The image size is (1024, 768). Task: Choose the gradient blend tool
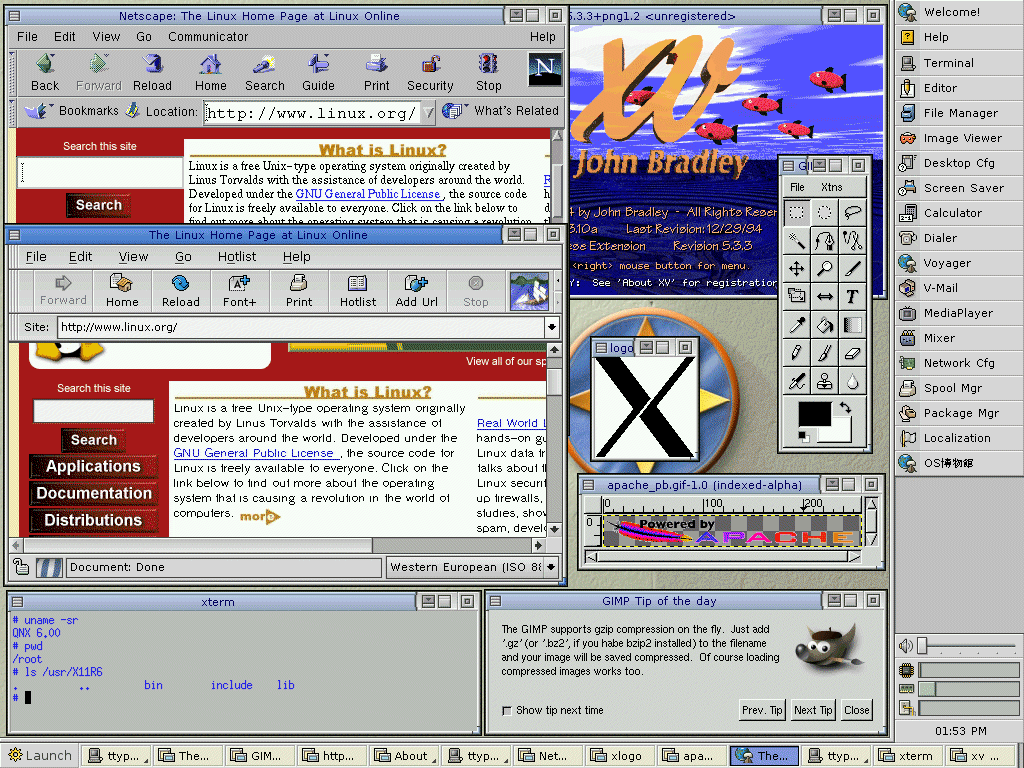[x=852, y=325]
